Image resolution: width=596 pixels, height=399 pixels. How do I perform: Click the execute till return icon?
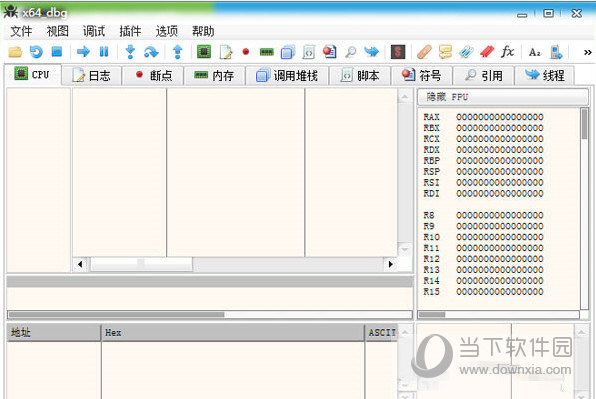pos(178,52)
